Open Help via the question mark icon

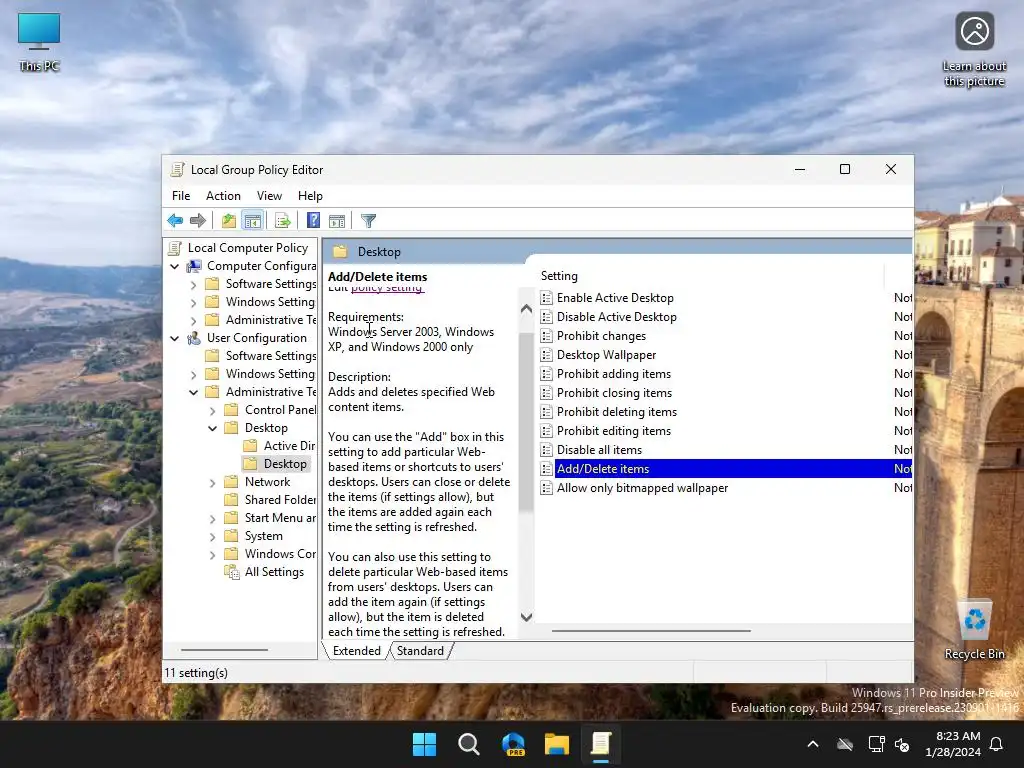click(x=313, y=221)
